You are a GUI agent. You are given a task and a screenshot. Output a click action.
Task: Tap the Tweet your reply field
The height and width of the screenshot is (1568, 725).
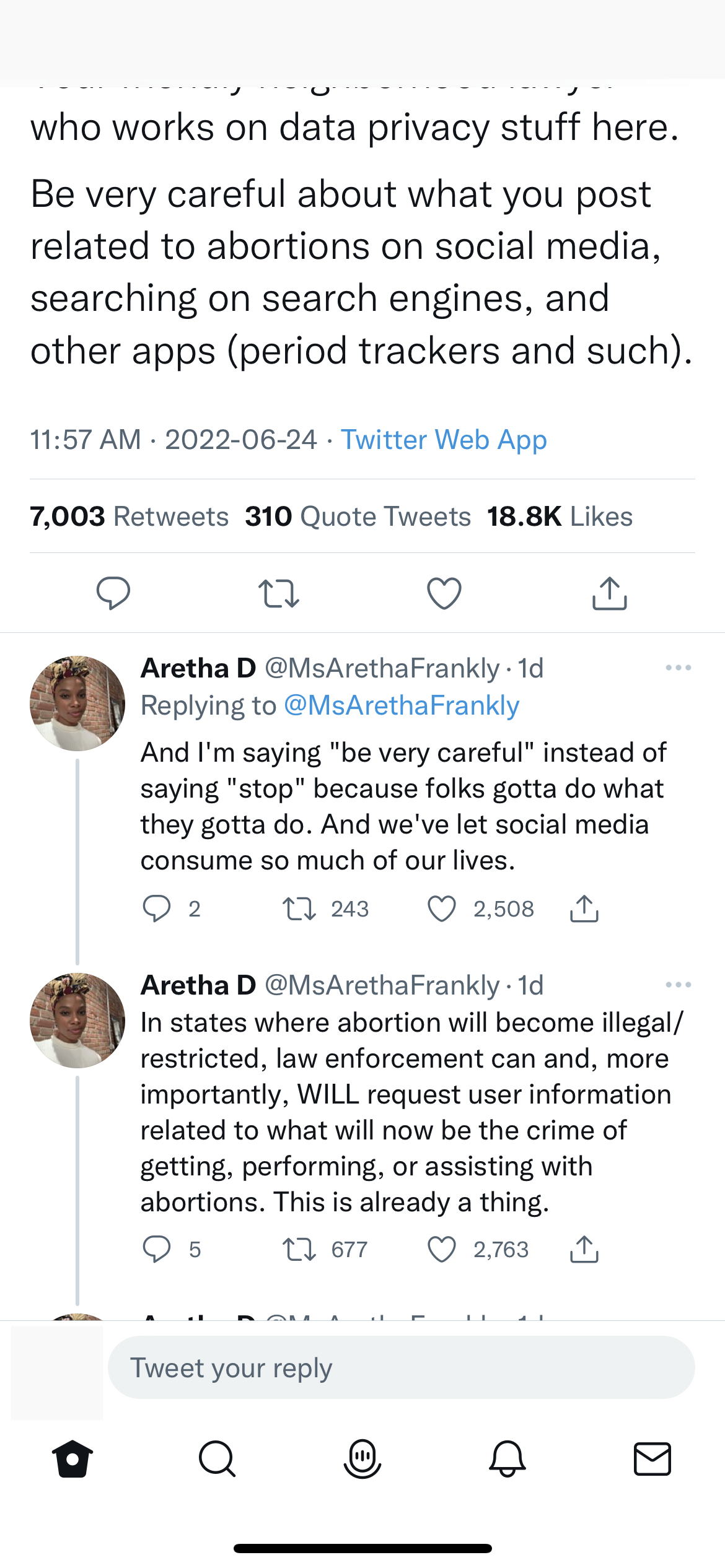click(x=401, y=1367)
